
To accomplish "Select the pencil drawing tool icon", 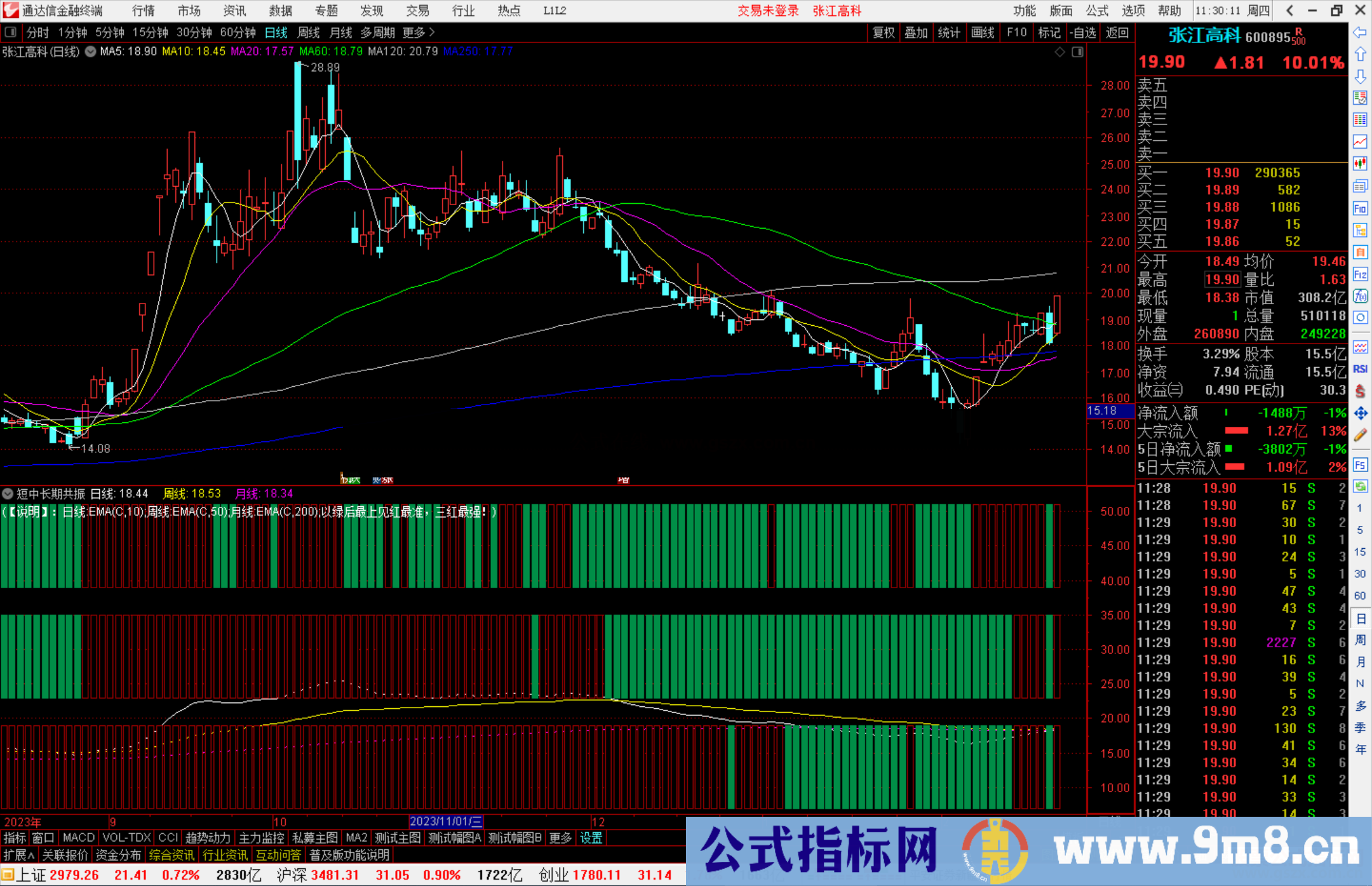I will tap(1360, 436).
